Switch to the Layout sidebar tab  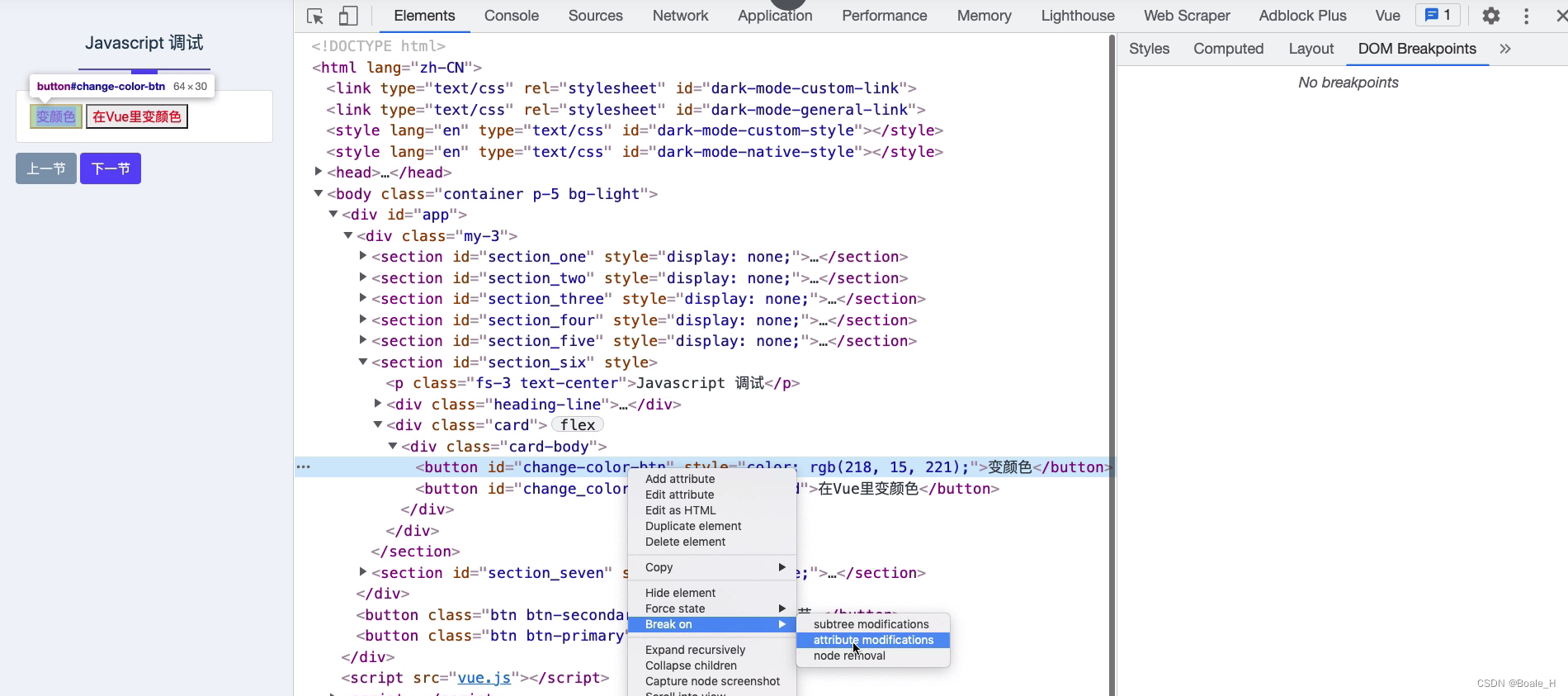pos(1311,49)
